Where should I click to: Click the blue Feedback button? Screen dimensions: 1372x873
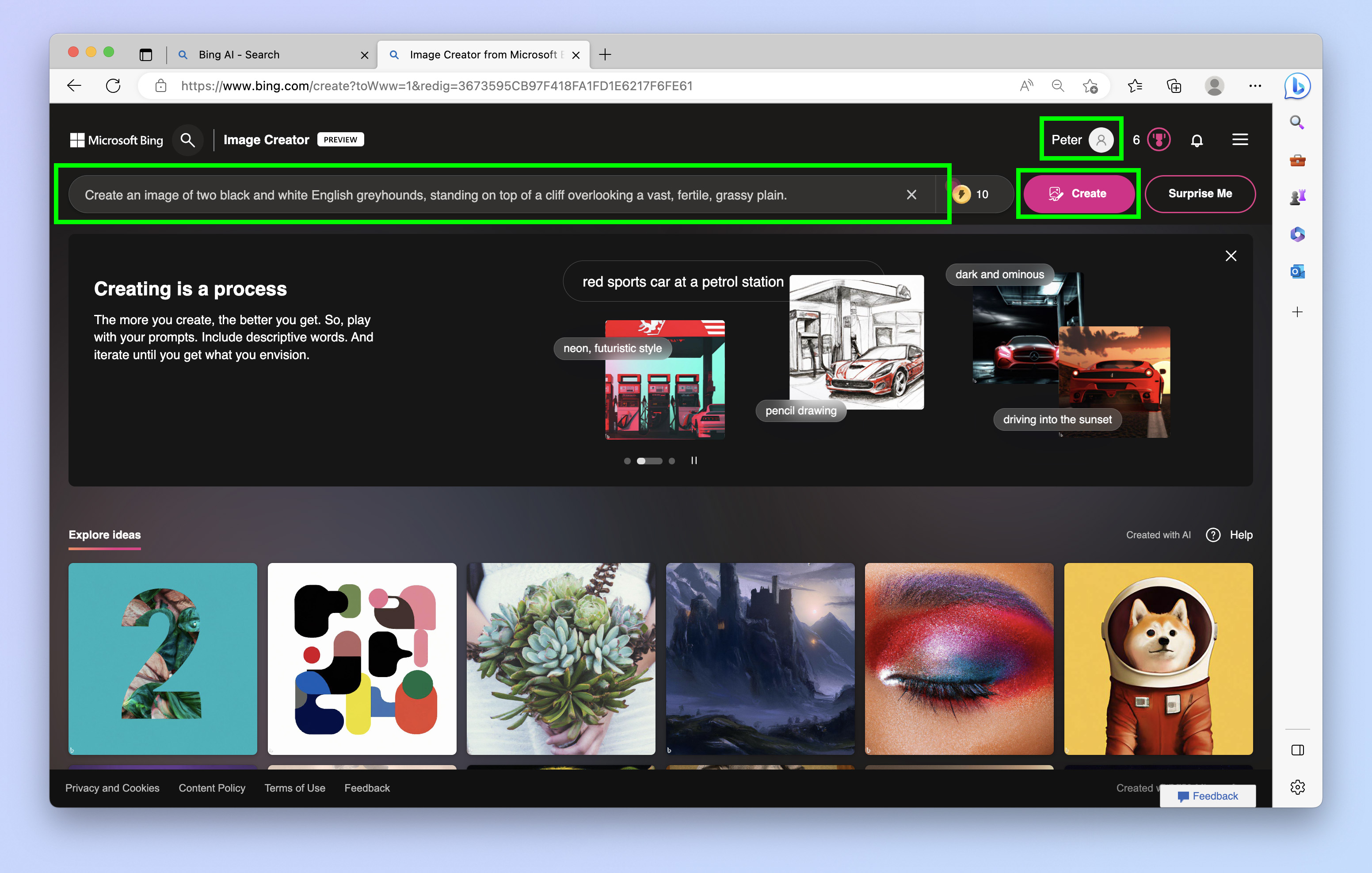pyautogui.click(x=1208, y=796)
